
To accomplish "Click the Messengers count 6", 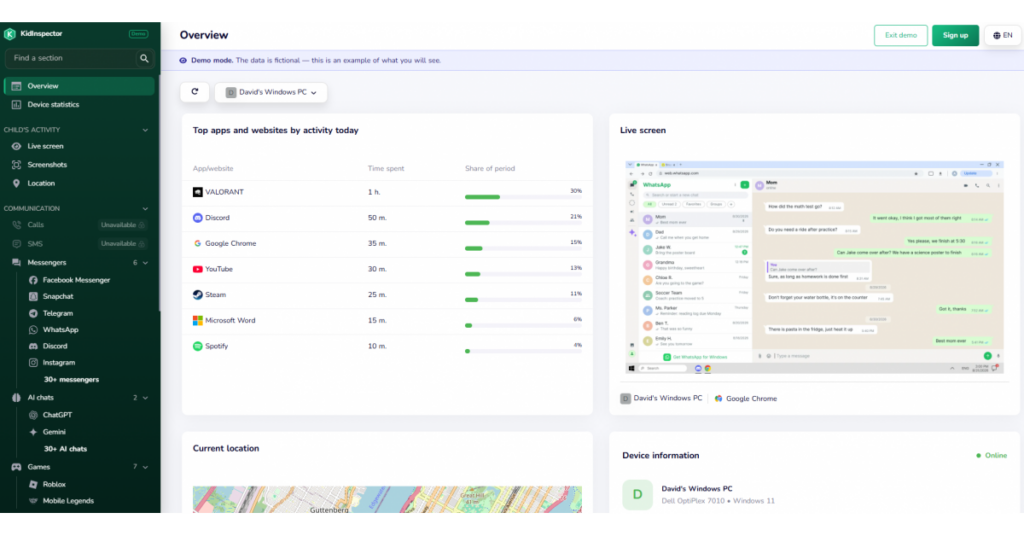I will point(135,263).
